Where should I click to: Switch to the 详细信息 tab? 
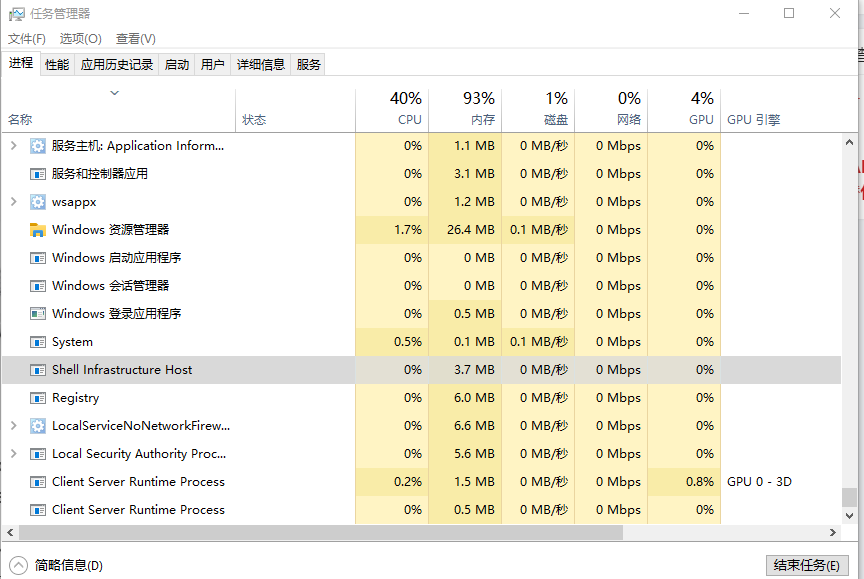point(261,64)
